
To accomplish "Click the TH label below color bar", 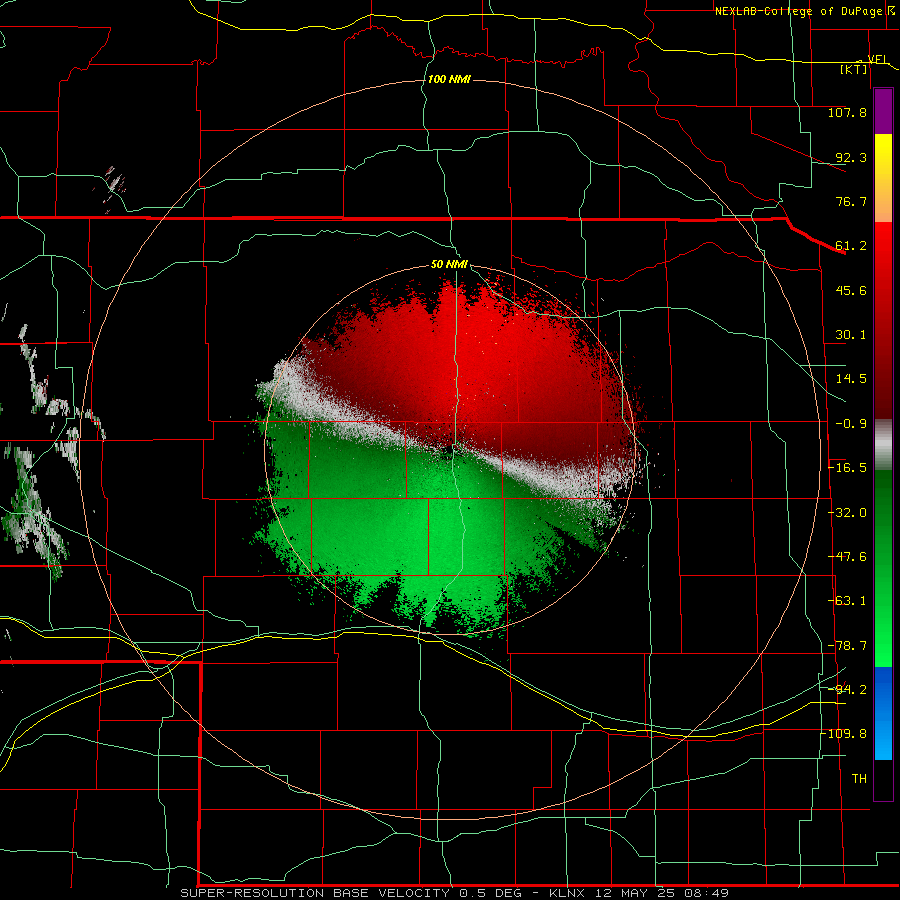I will point(859,779).
